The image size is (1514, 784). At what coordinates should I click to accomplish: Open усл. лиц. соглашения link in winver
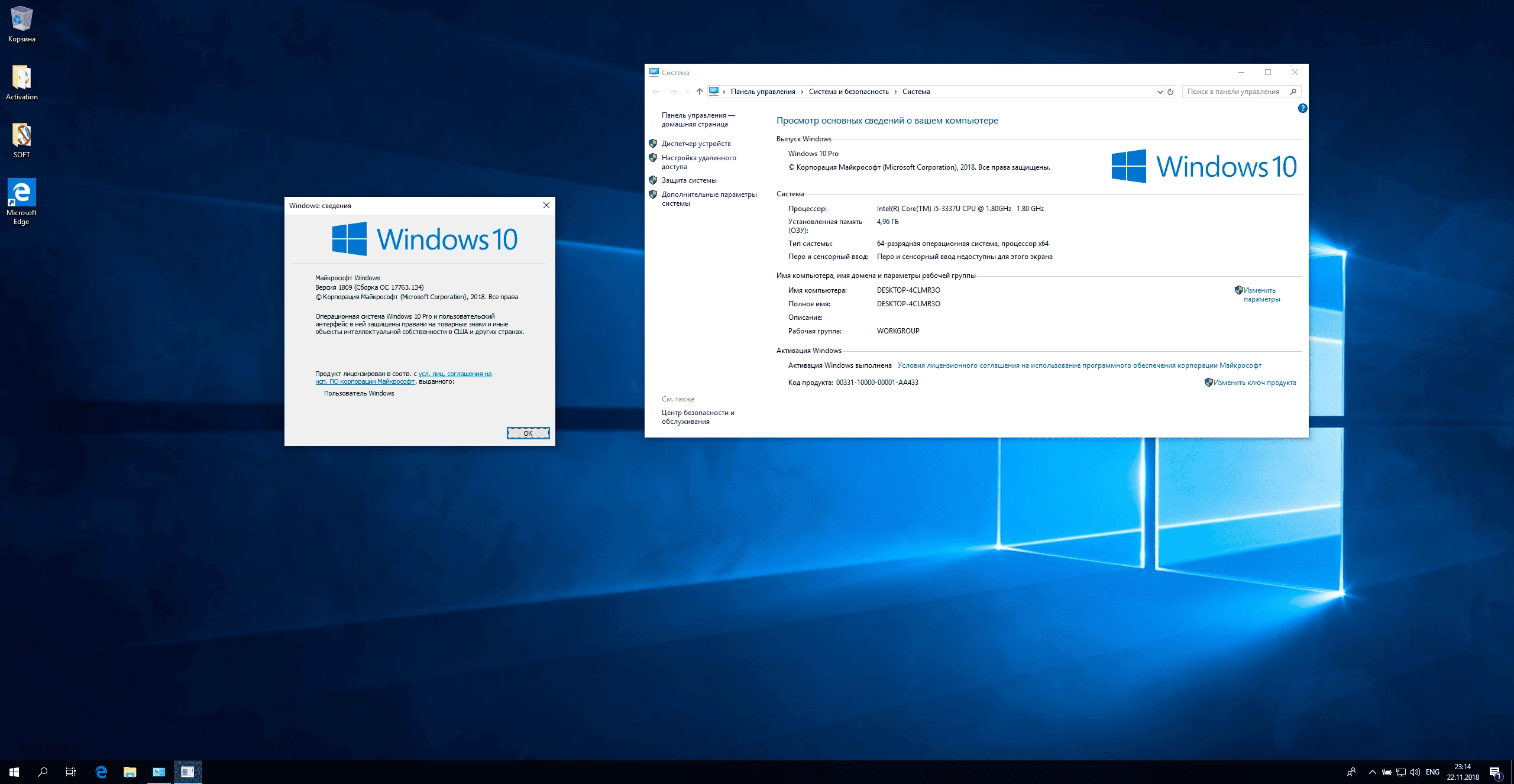(x=403, y=378)
